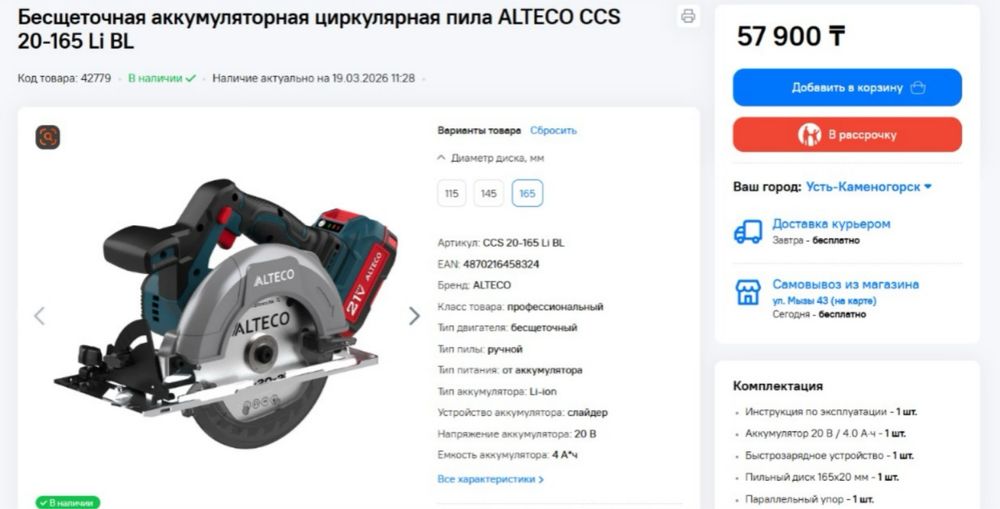This screenshot has height=509, width=1000.
Task: Select 145 mm disc diameter
Action: (x=489, y=193)
